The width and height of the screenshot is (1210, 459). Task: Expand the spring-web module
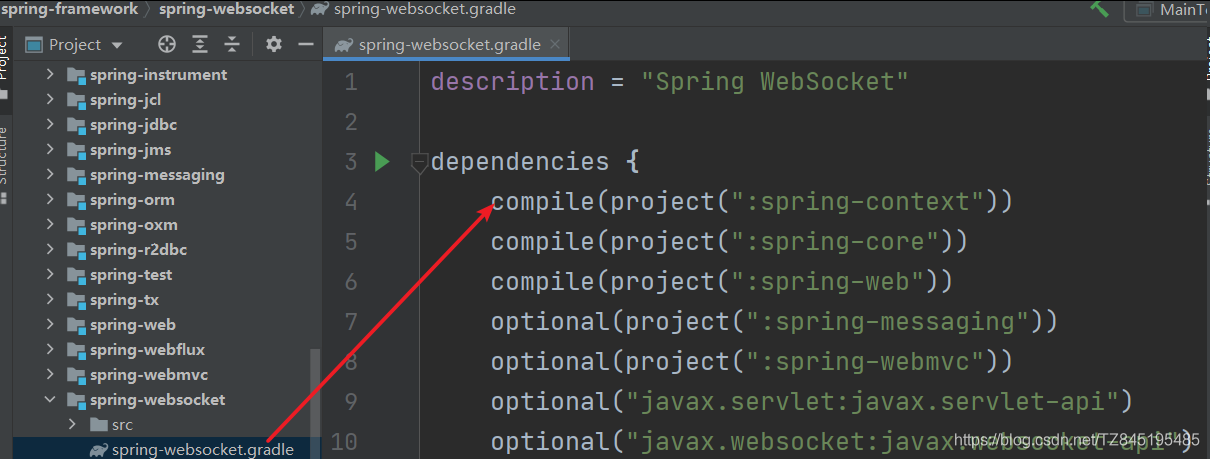tap(50, 325)
